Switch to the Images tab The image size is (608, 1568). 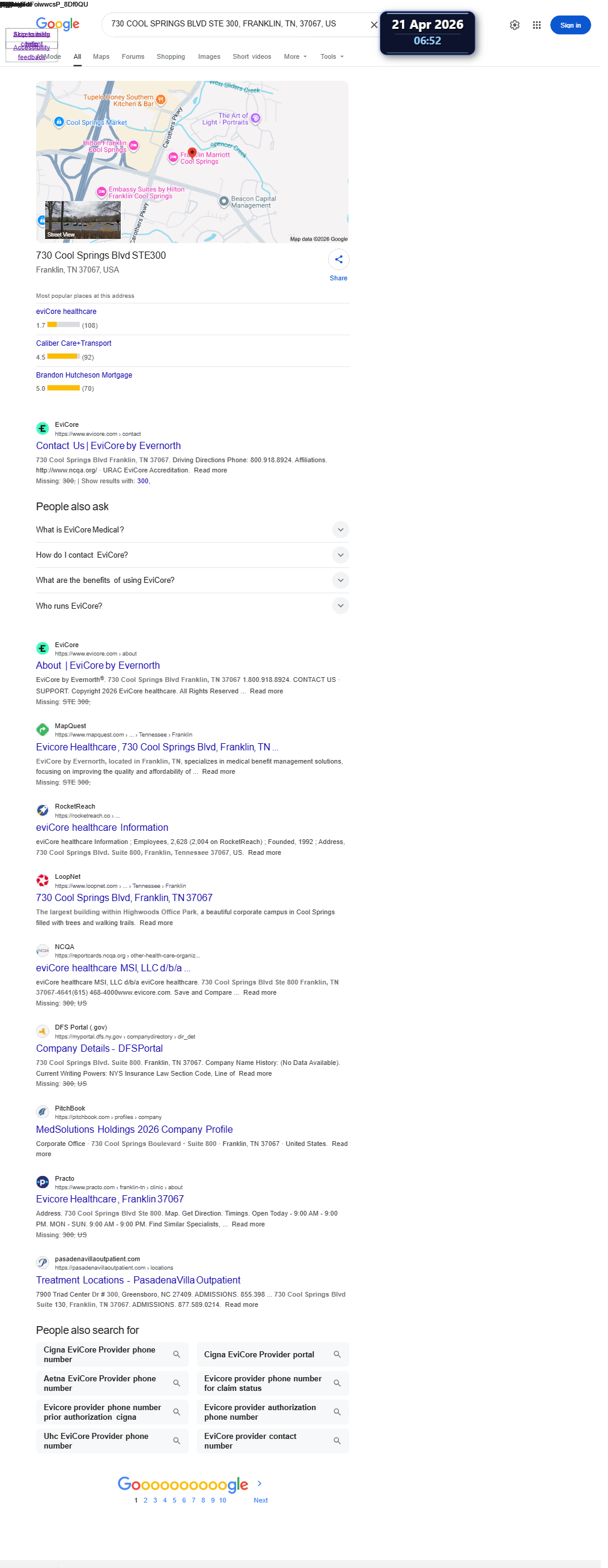coord(211,57)
